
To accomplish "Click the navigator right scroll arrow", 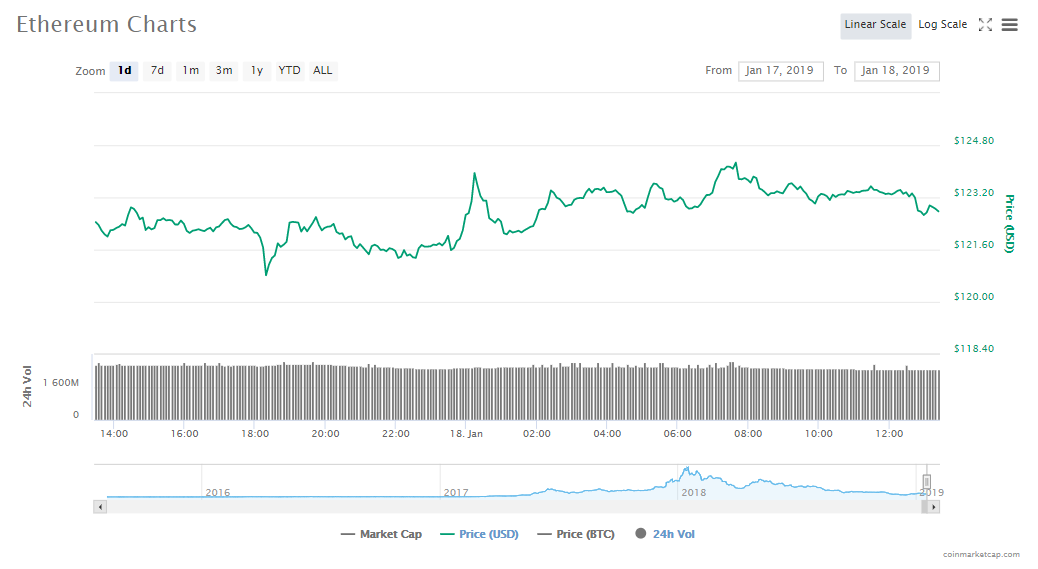I will 934,507.
